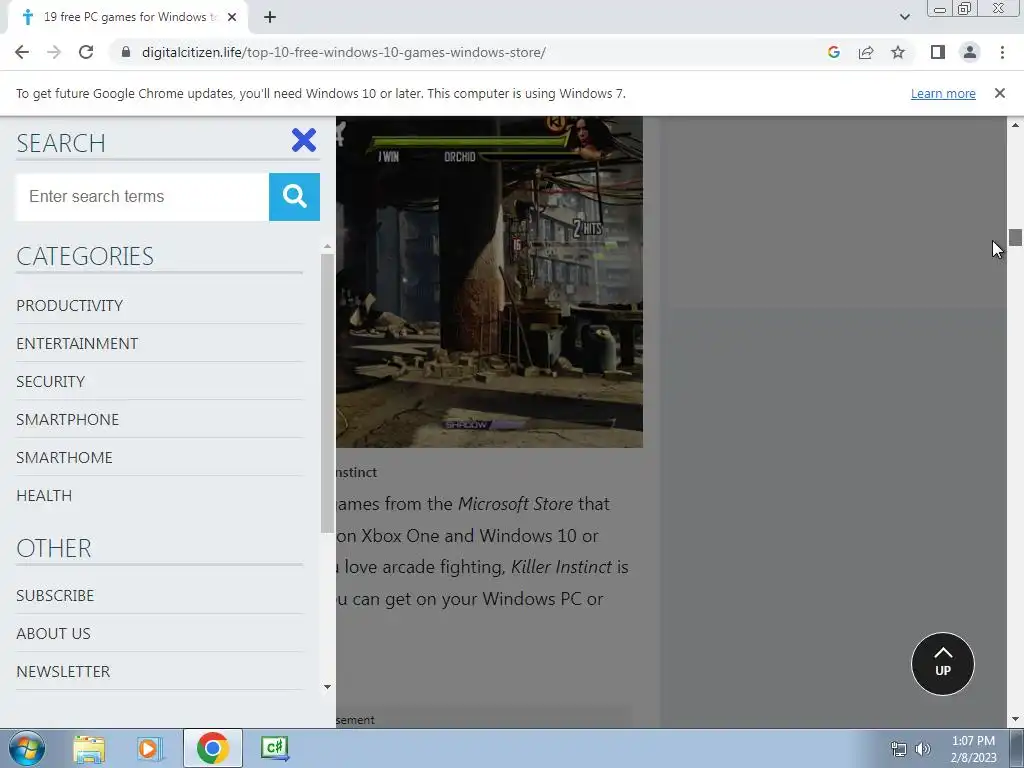
Task: Click the sidebar scrollbar down arrow
Action: 327,687
